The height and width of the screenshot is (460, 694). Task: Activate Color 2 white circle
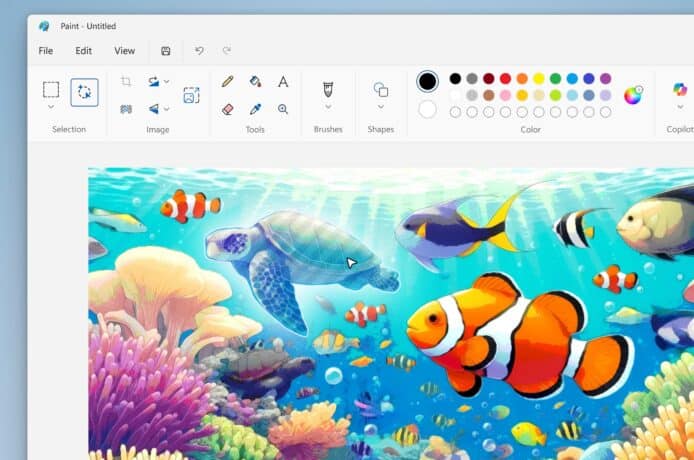pyautogui.click(x=427, y=109)
